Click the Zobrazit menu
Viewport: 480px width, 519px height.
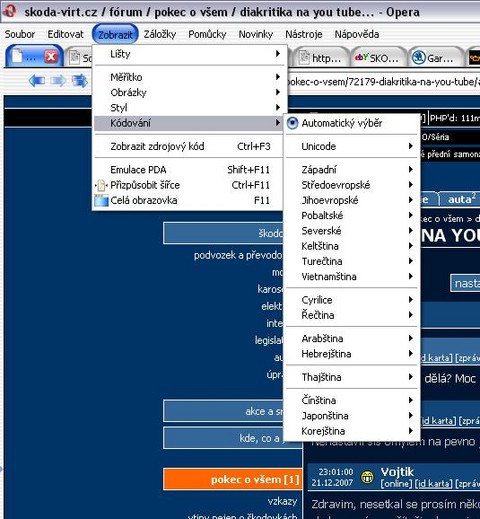pyautogui.click(x=115, y=34)
